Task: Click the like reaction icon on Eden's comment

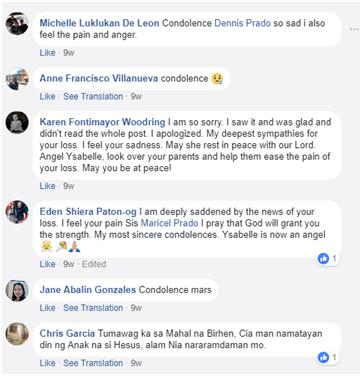Action: (x=323, y=258)
